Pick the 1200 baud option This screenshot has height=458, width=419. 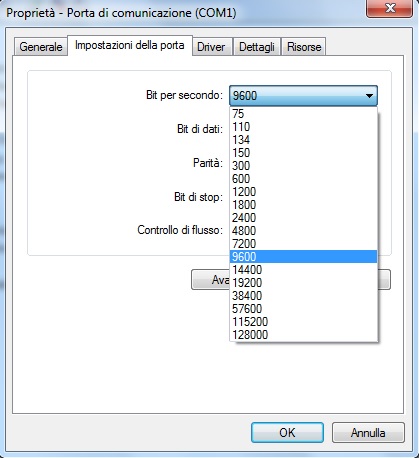point(304,192)
